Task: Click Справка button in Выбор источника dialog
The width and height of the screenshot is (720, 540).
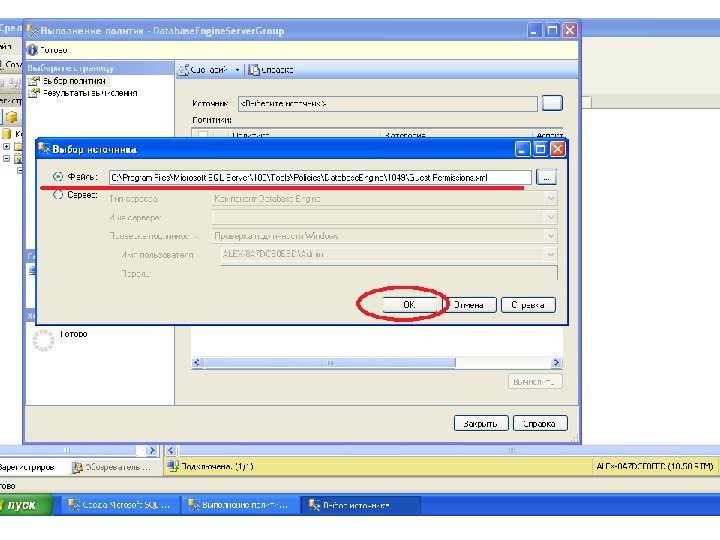Action: tap(528, 305)
